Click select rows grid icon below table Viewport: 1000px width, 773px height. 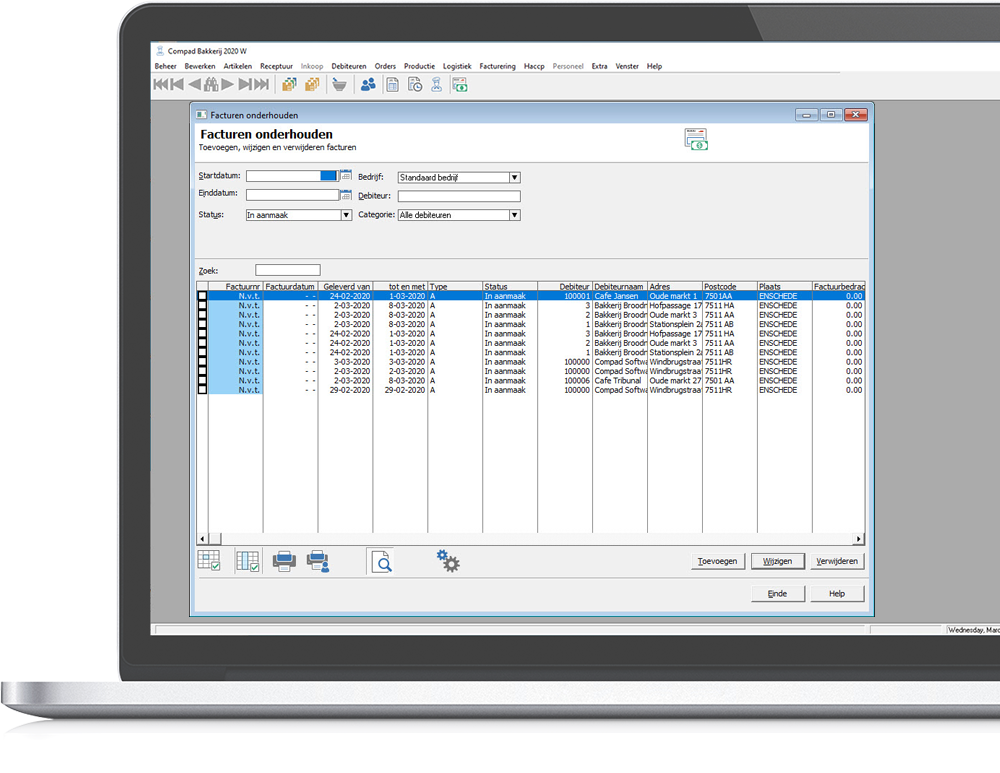(209, 561)
